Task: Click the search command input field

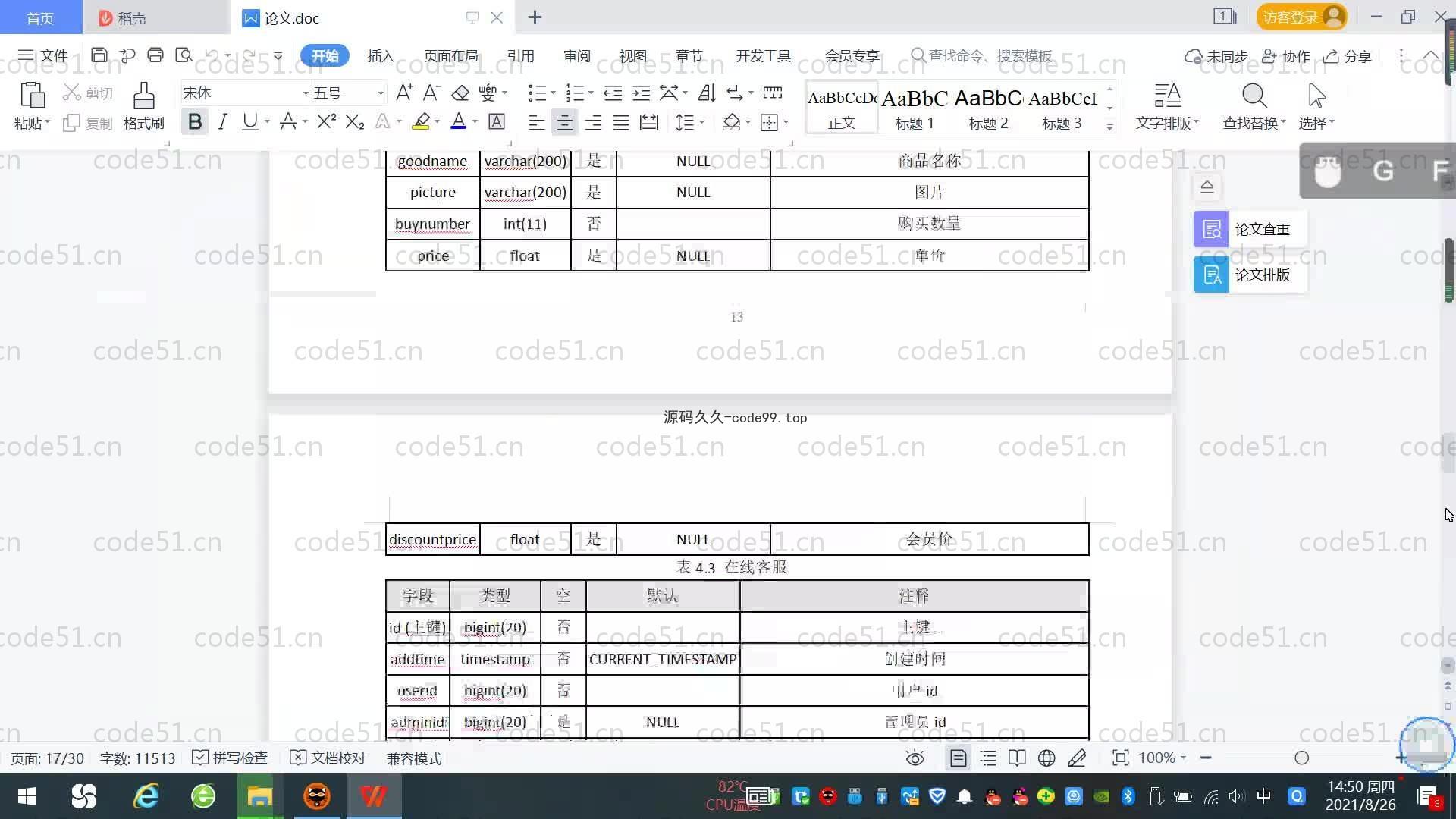Action: point(982,56)
